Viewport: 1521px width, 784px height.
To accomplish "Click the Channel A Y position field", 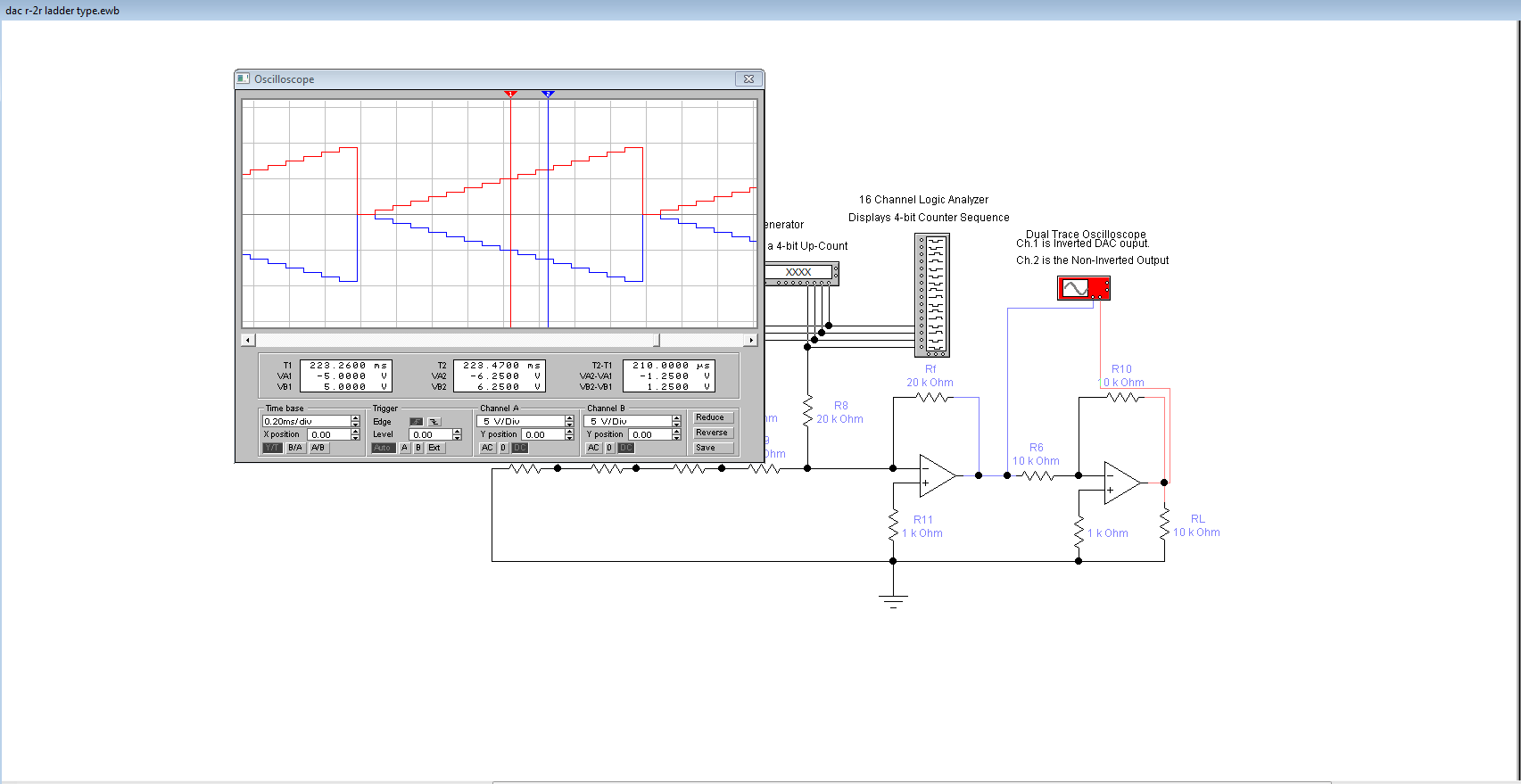I will coord(543,434).
